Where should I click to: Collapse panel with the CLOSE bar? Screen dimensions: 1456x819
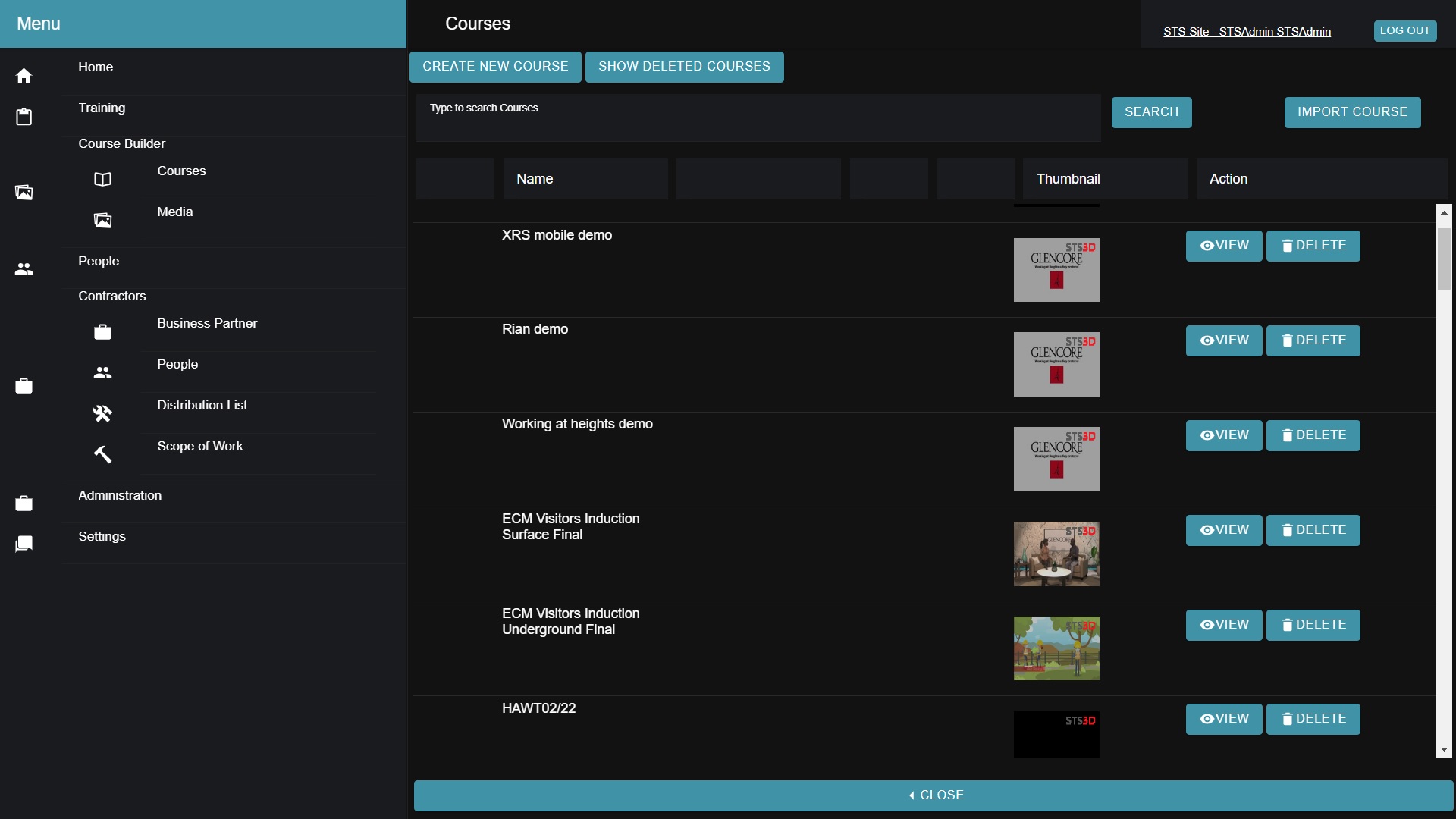[933, 795]
